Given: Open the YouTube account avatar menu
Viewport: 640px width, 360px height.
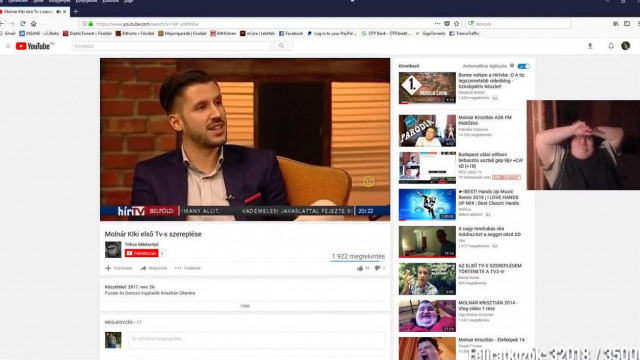Looking at the screenshot, I should (626, 46).
